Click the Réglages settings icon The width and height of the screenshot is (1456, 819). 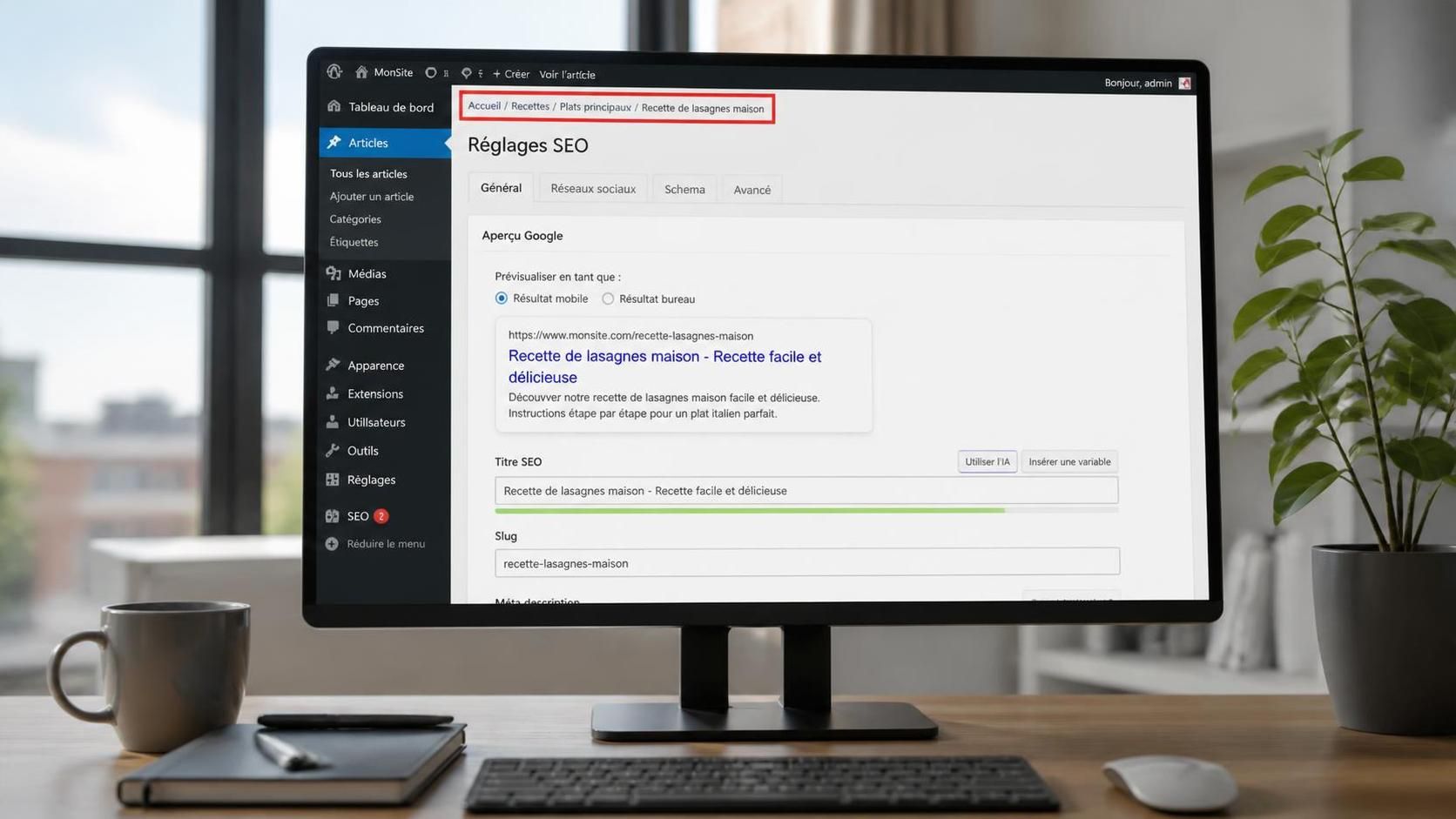point(333,480)
